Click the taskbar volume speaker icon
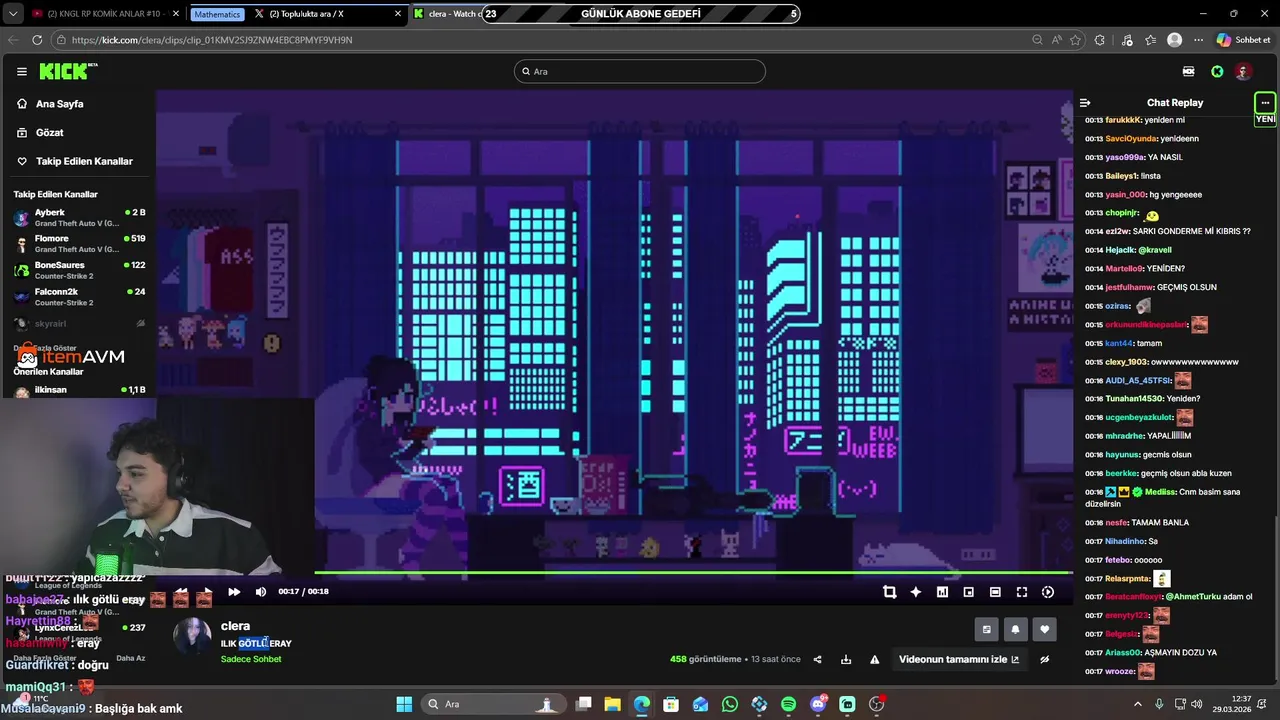1280x720 pixels. [1196, 704]
